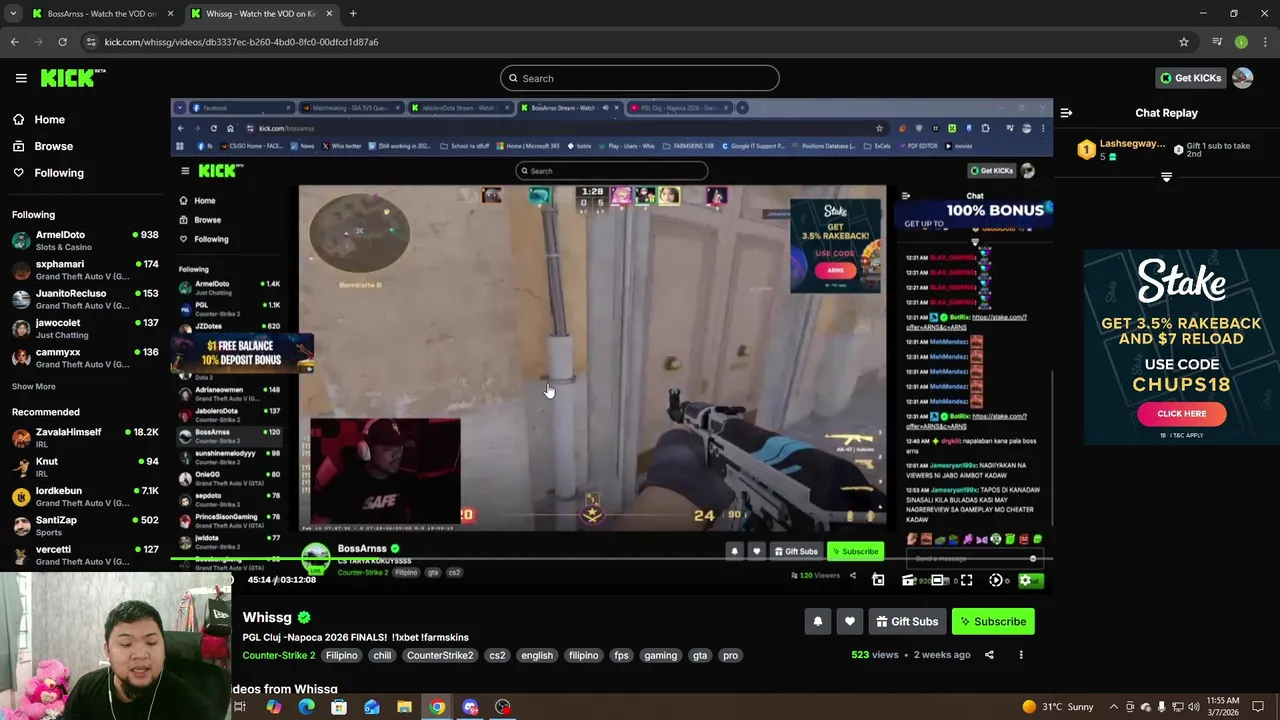Open Knut recommended channel
Image resolution: width=1280 pixels, height=720 pixels.
tap(85, 467)
